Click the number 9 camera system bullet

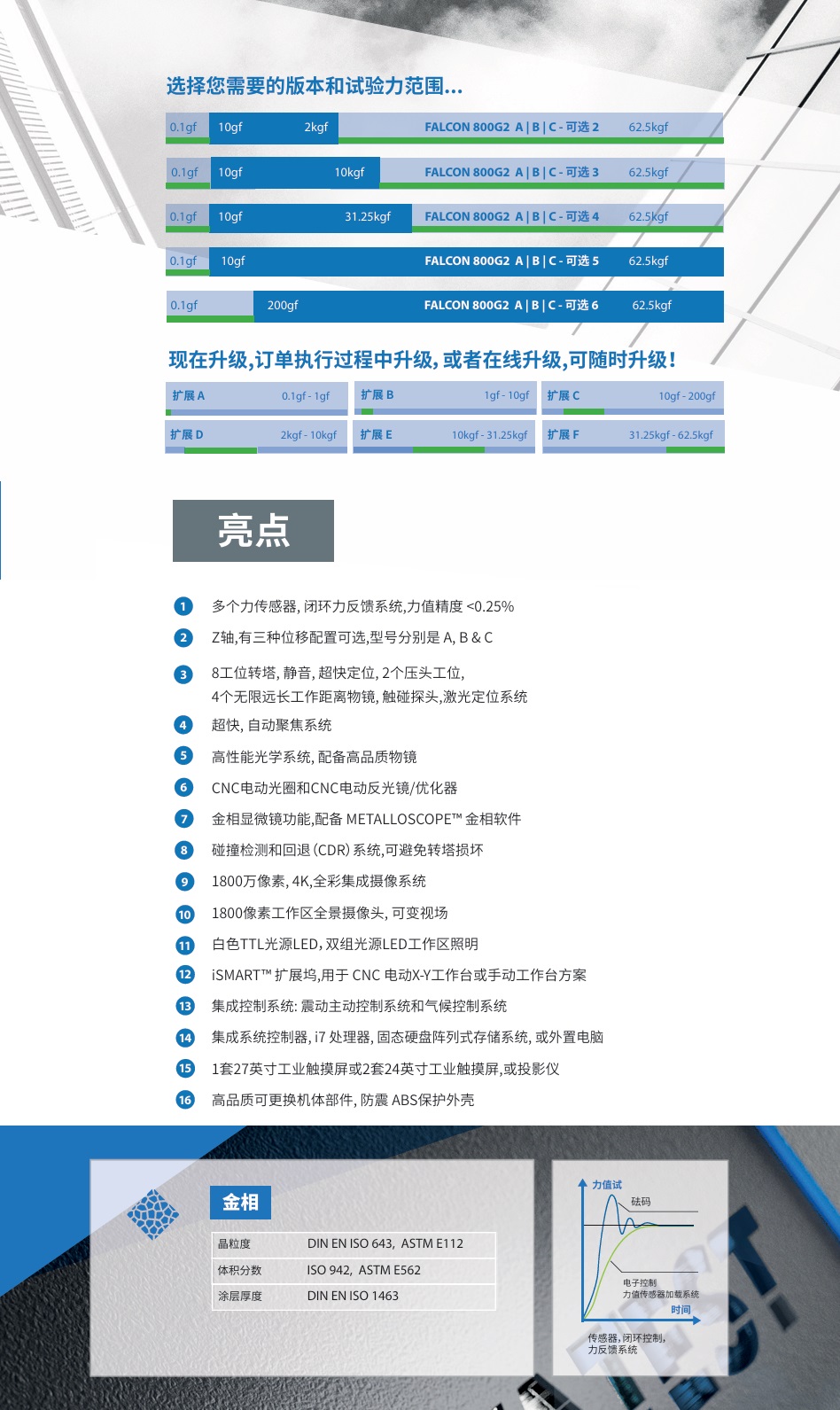(x=184, y=881)
